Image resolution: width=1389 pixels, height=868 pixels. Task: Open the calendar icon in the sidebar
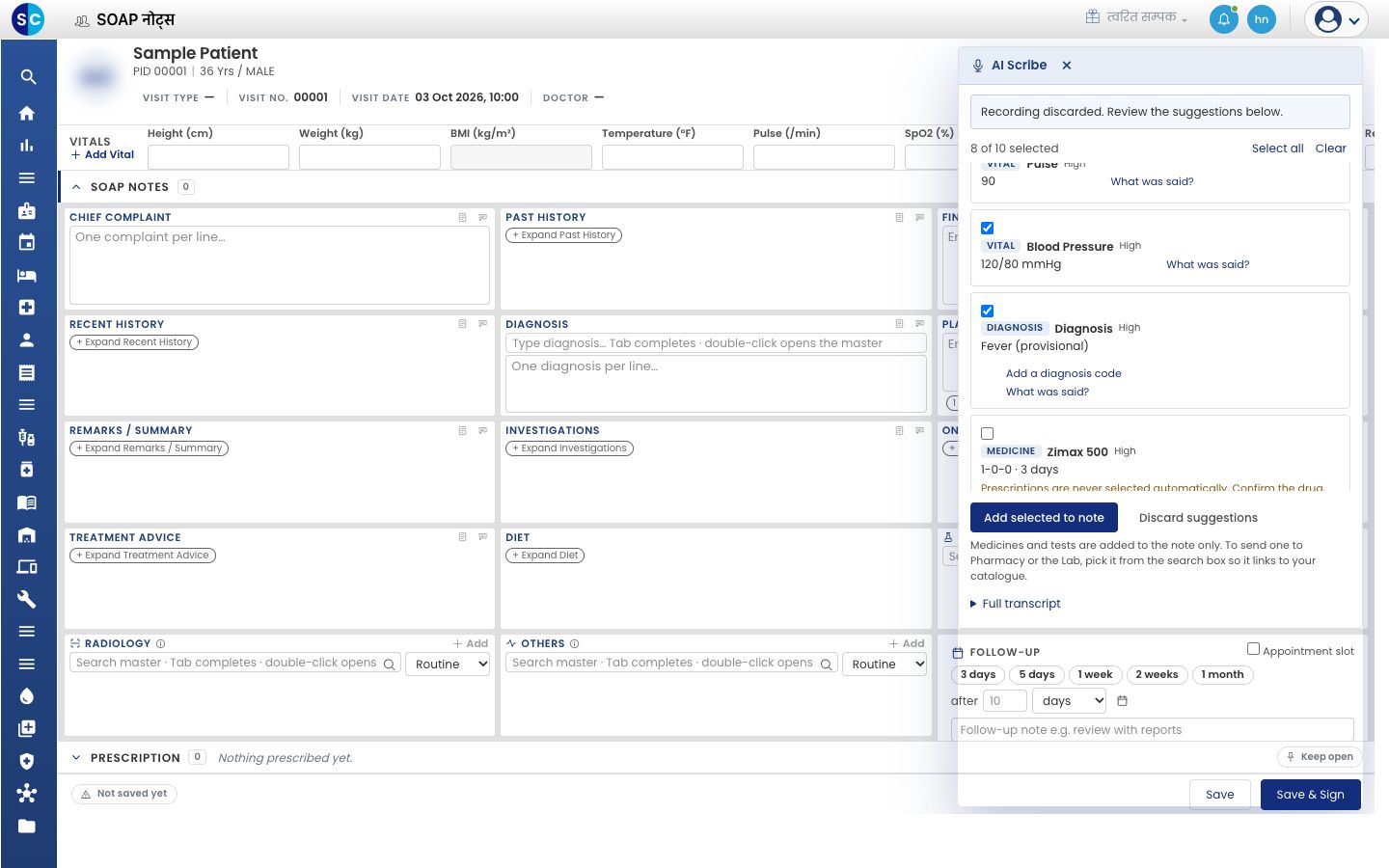[27, 242]
